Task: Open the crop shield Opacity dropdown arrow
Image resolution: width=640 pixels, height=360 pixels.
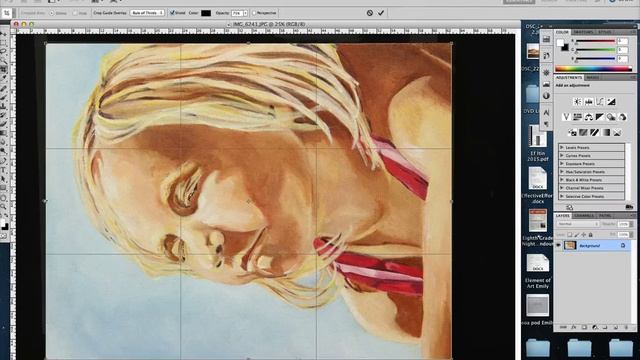Action: coord(245,13)
